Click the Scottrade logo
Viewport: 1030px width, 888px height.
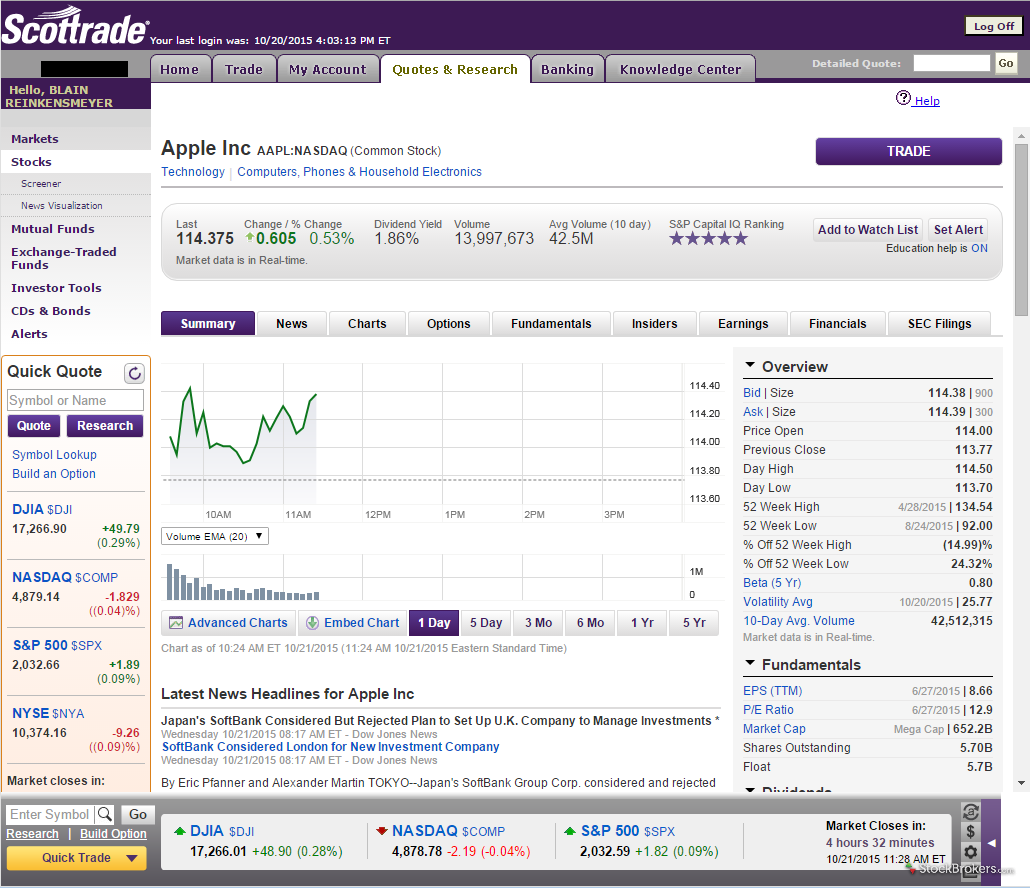click(75, 26)
